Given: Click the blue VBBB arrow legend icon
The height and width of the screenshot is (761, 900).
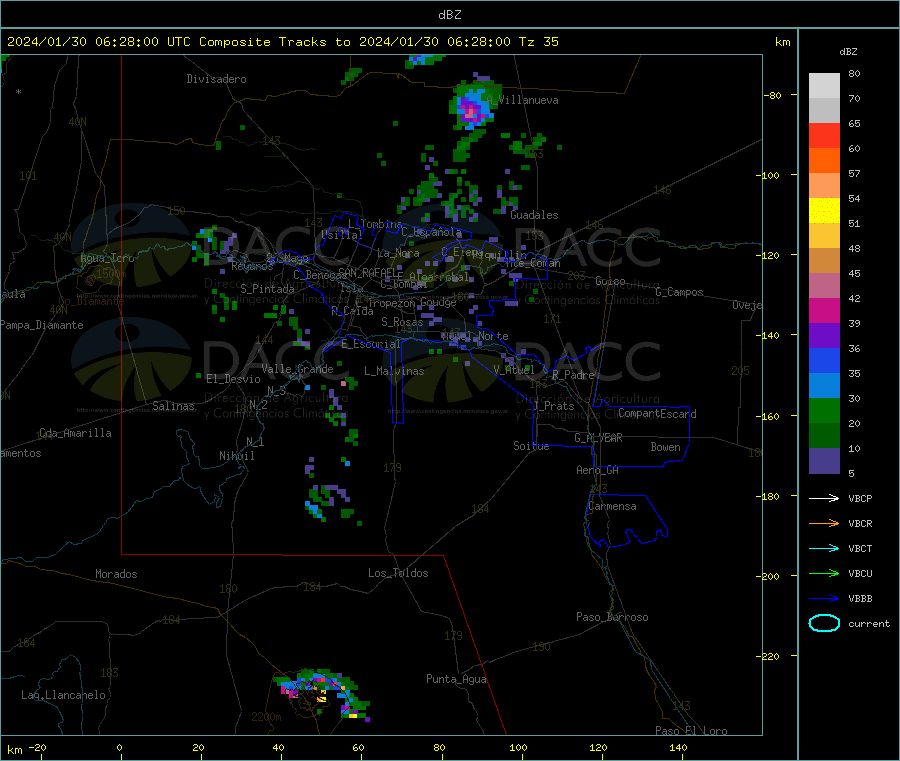Looking at the screenshot, I should (x=824, y=599).
